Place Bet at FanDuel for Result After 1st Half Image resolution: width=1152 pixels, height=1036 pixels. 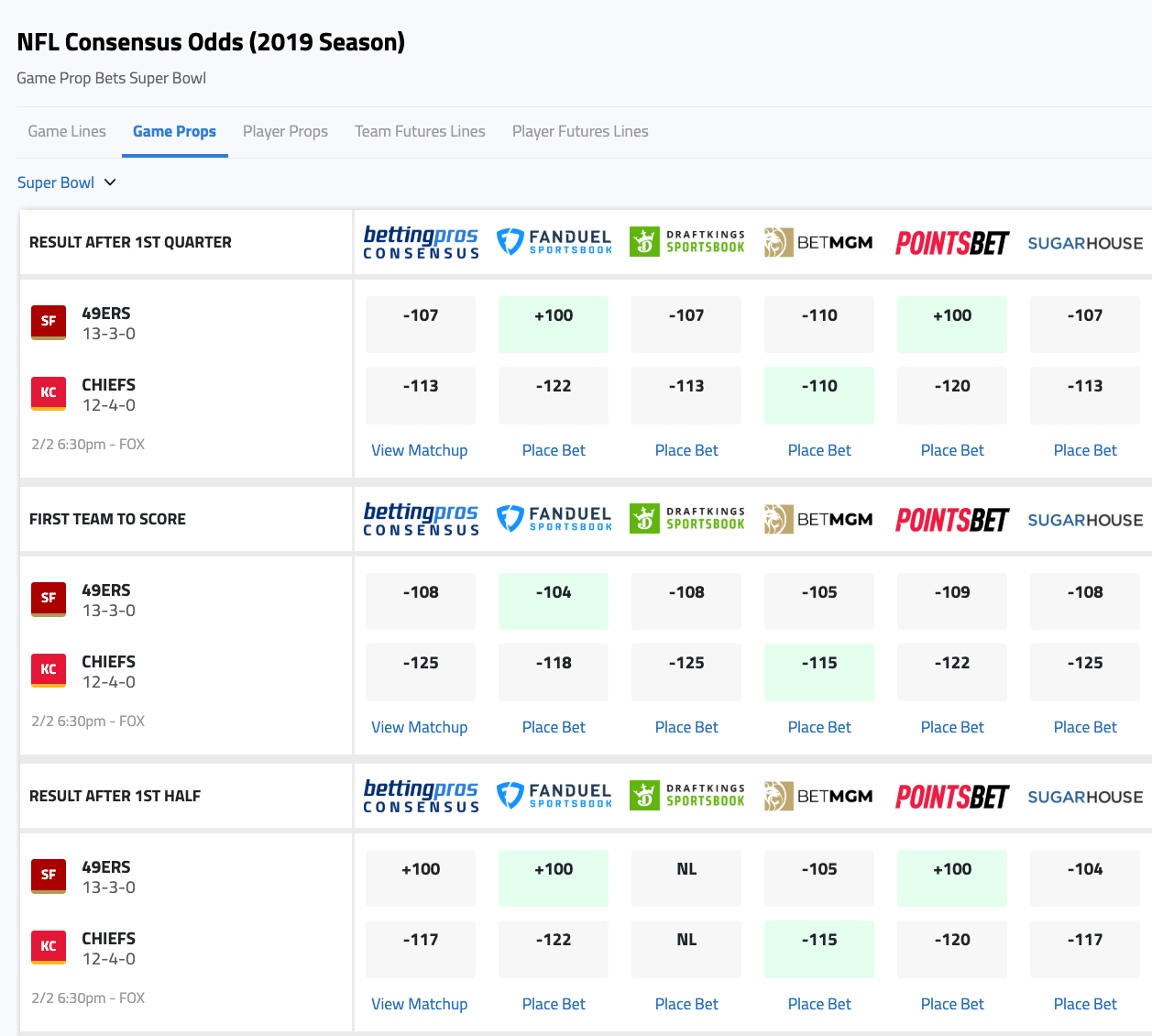click(x=554, y=1004)
